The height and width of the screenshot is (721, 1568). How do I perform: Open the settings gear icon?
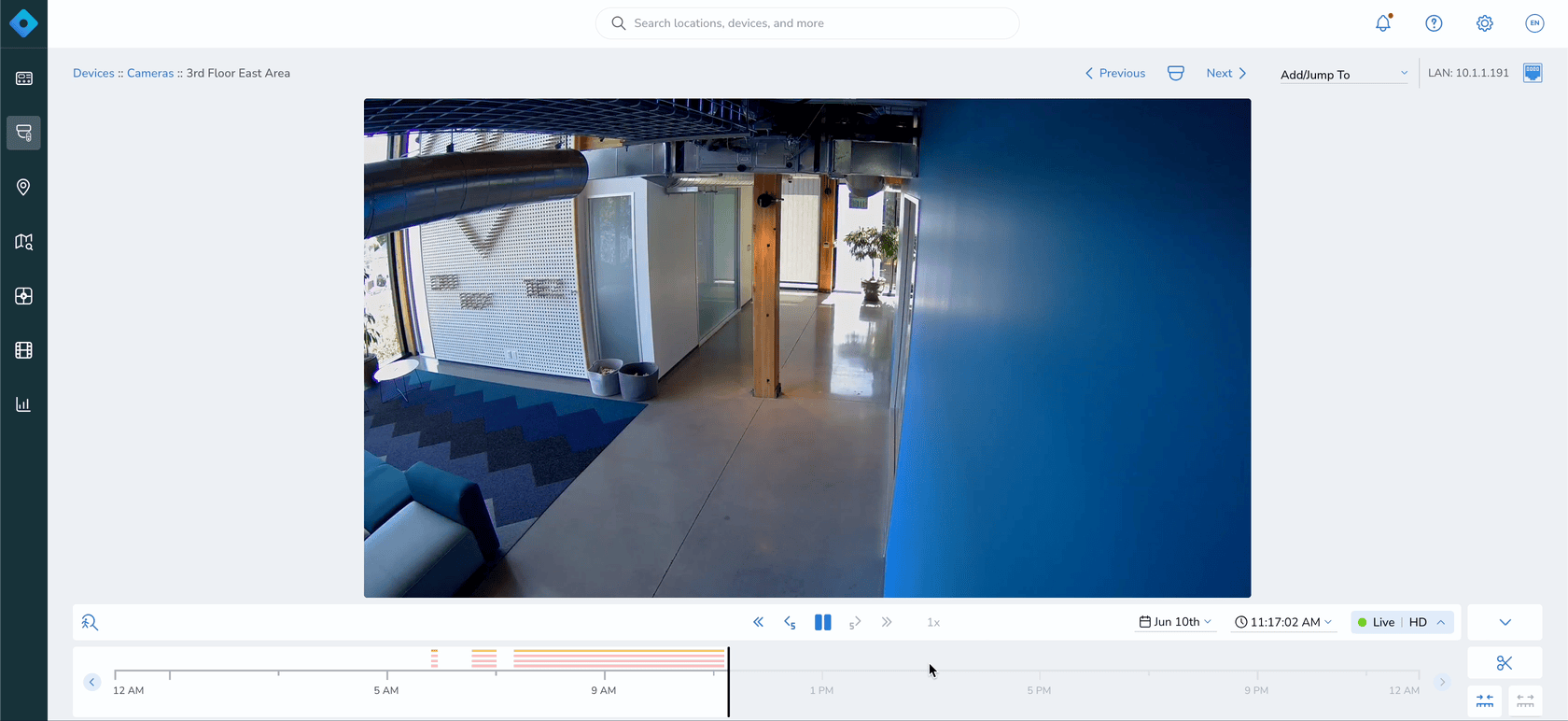1484,23
